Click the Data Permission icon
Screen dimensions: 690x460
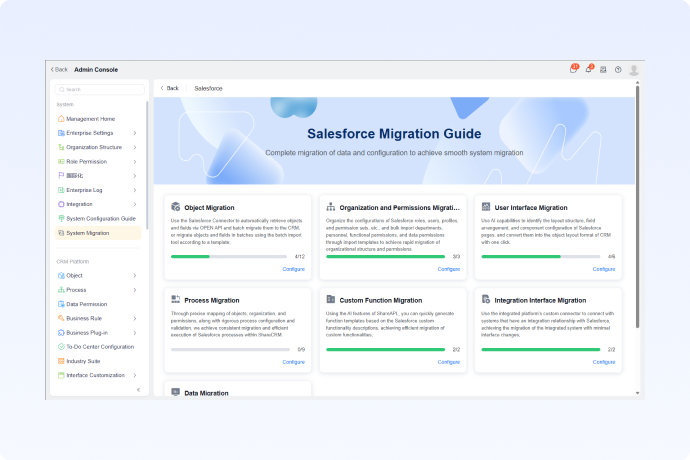point(61,304)
